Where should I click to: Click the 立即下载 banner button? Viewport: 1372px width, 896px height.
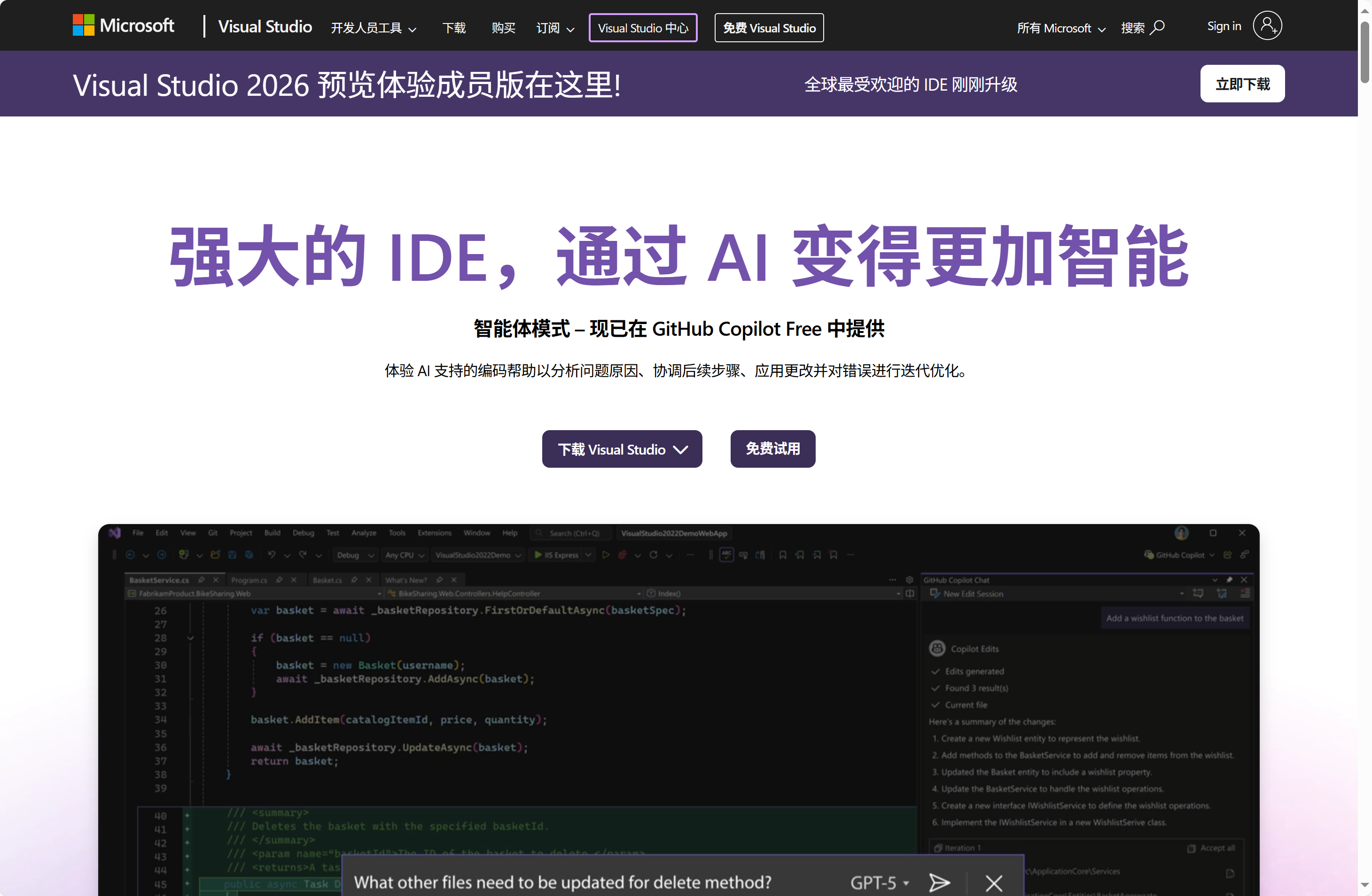point(1242,84)
